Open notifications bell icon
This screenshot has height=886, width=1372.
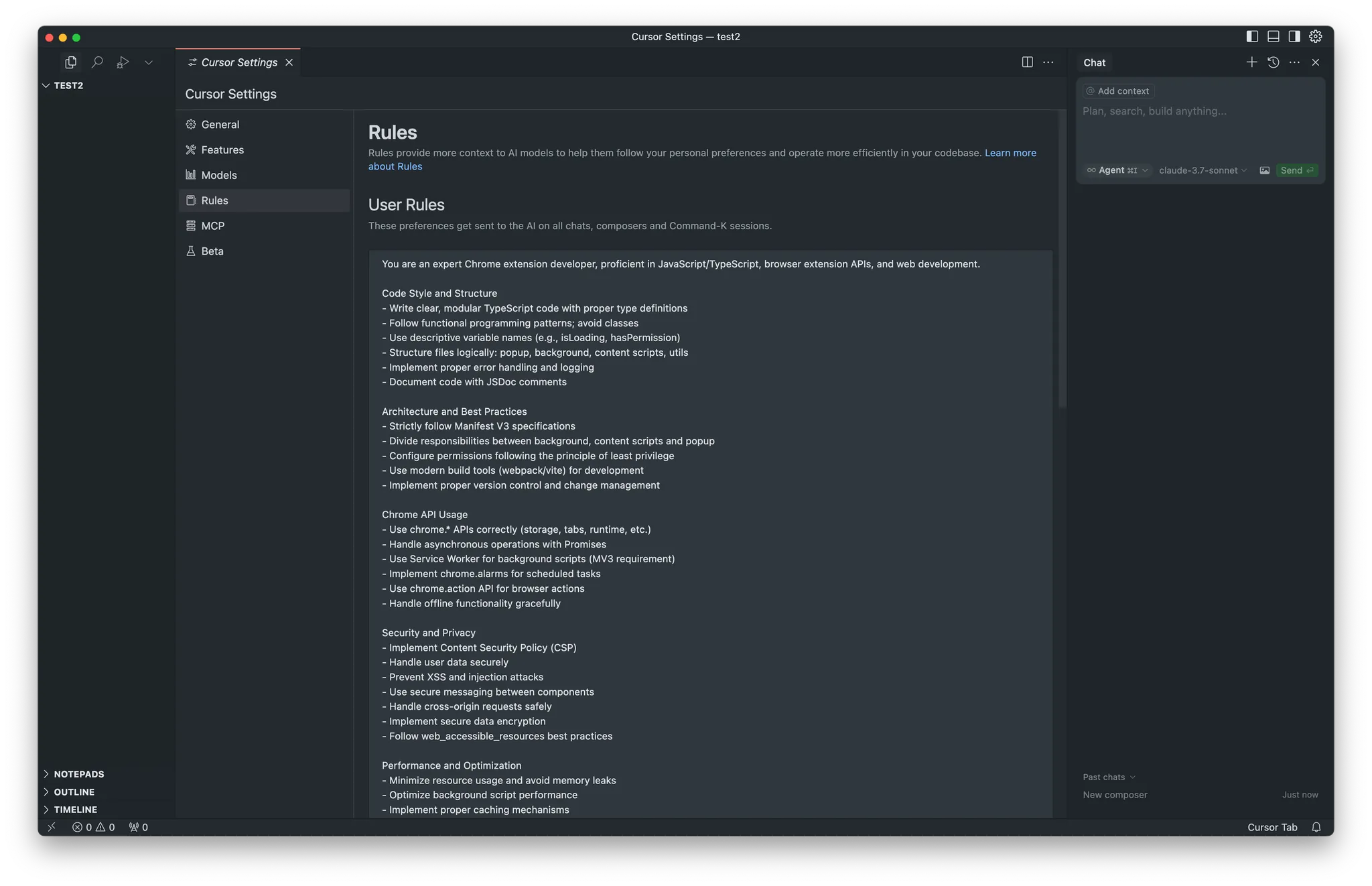pyautogui.click(x=1316, y=827)
